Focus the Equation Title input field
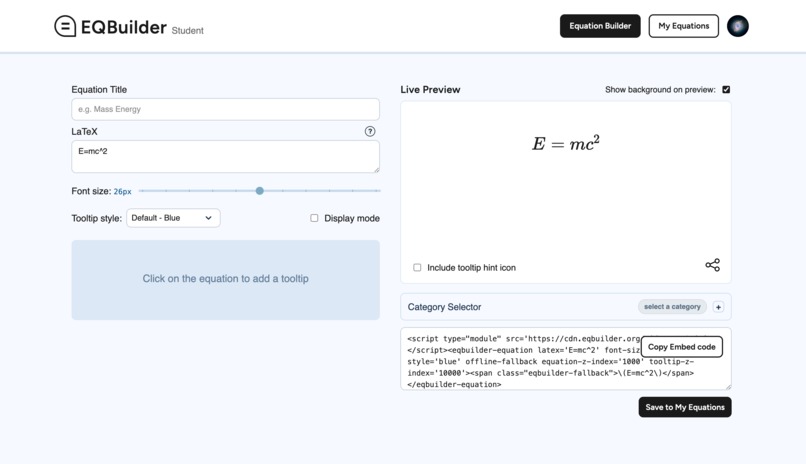This screenshot has width=806, height=464. tap(226, 109)
